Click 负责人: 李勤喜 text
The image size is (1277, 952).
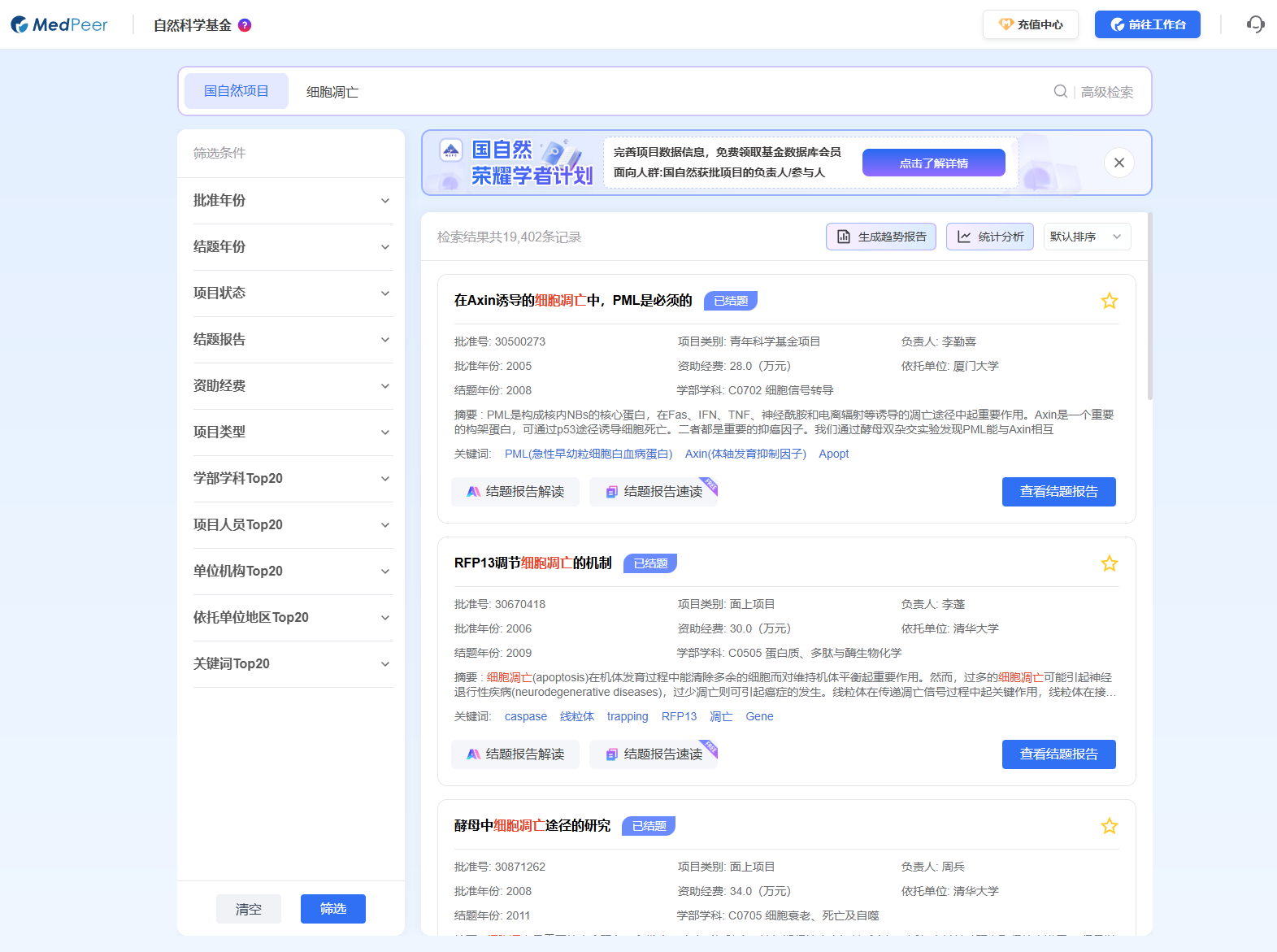tap(939, 341)
